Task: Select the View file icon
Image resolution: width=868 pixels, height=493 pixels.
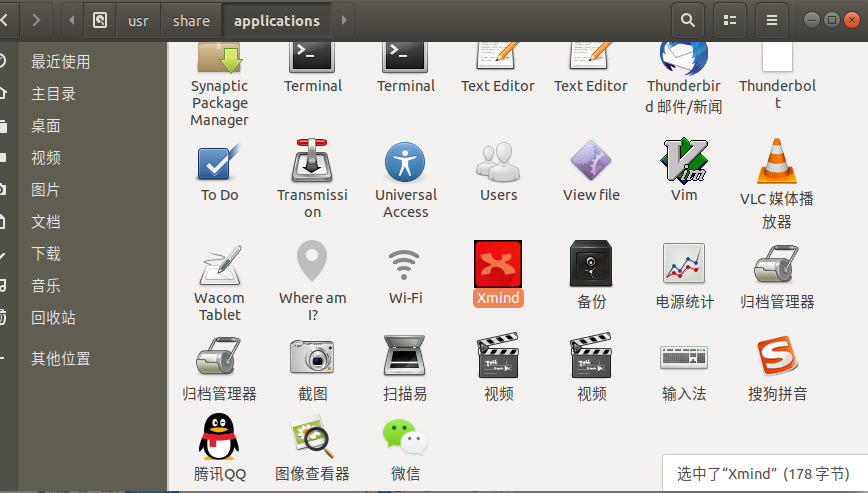Action: pos(591,160)
